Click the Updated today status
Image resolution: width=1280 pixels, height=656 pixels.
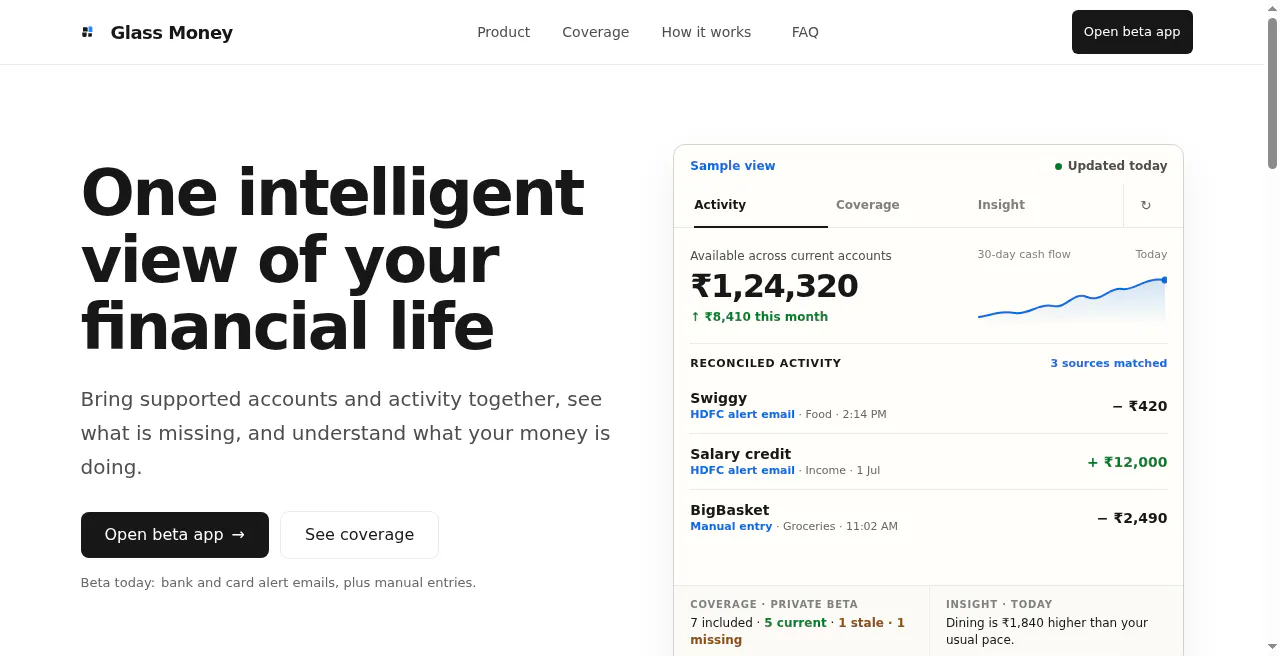point(1110,166)
